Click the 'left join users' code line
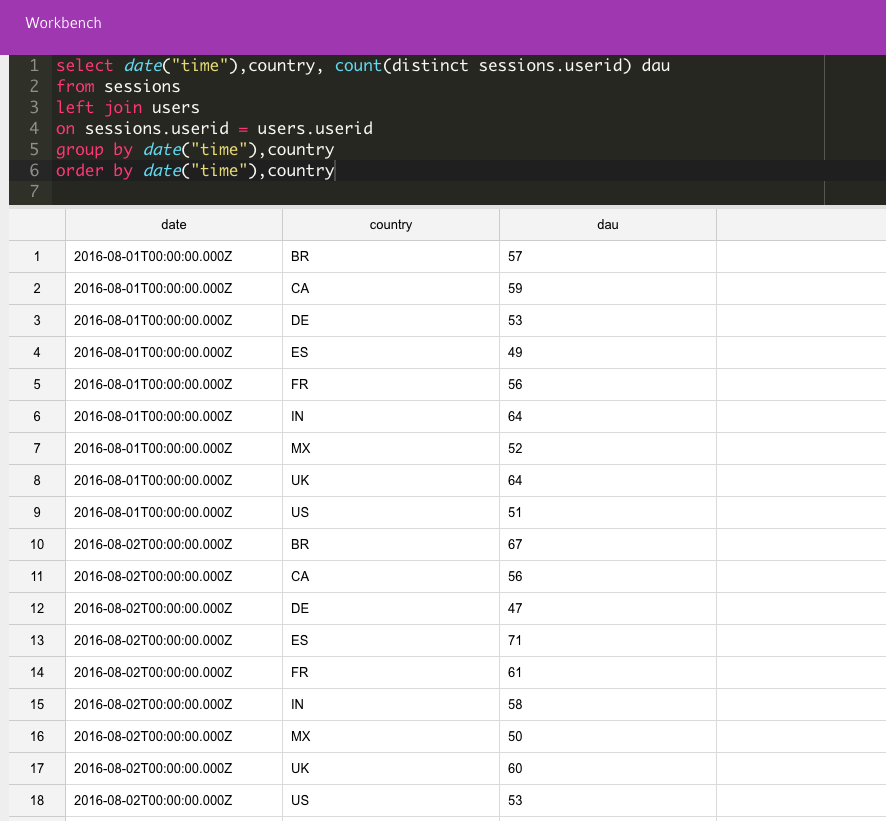The width and height of the screenshot is (886, 821). [128, 108]
